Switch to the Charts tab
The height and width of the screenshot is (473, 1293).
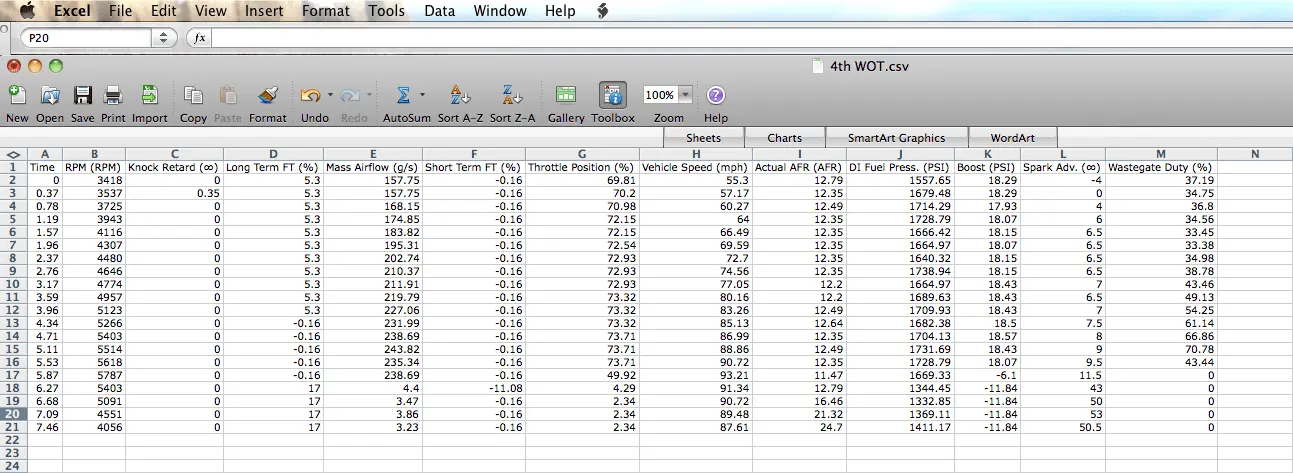785,138
